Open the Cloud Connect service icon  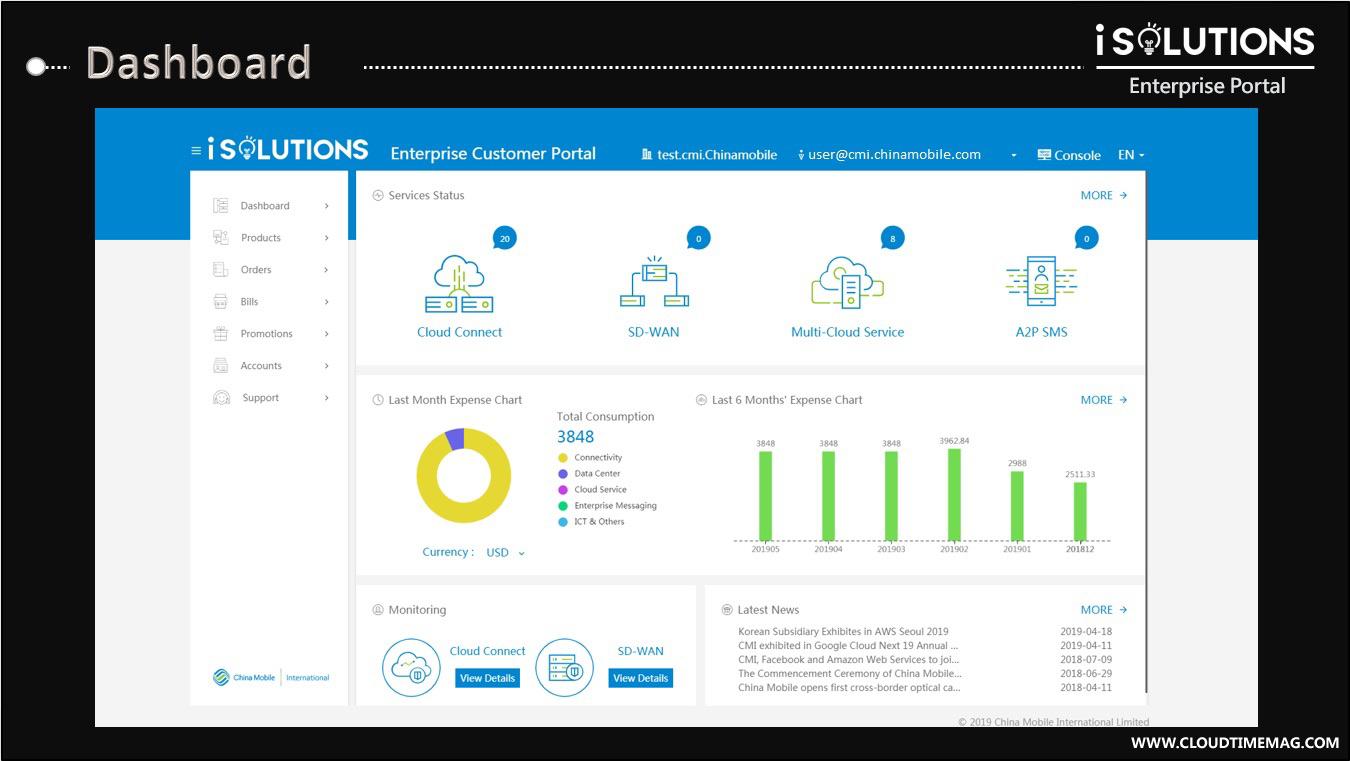(x=459, y=284)
